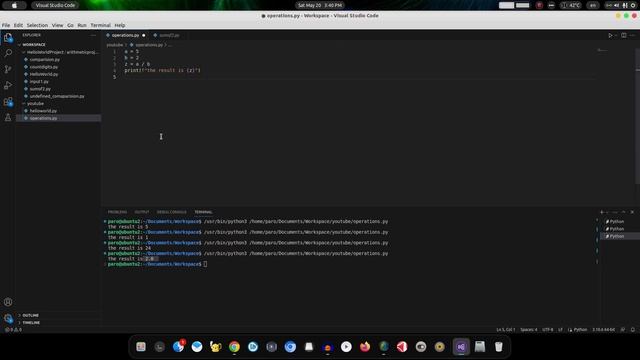The width and height of the screenshot is (640, 360).
Task: Open the Testing flask view
Action: [x=8, y=118]
